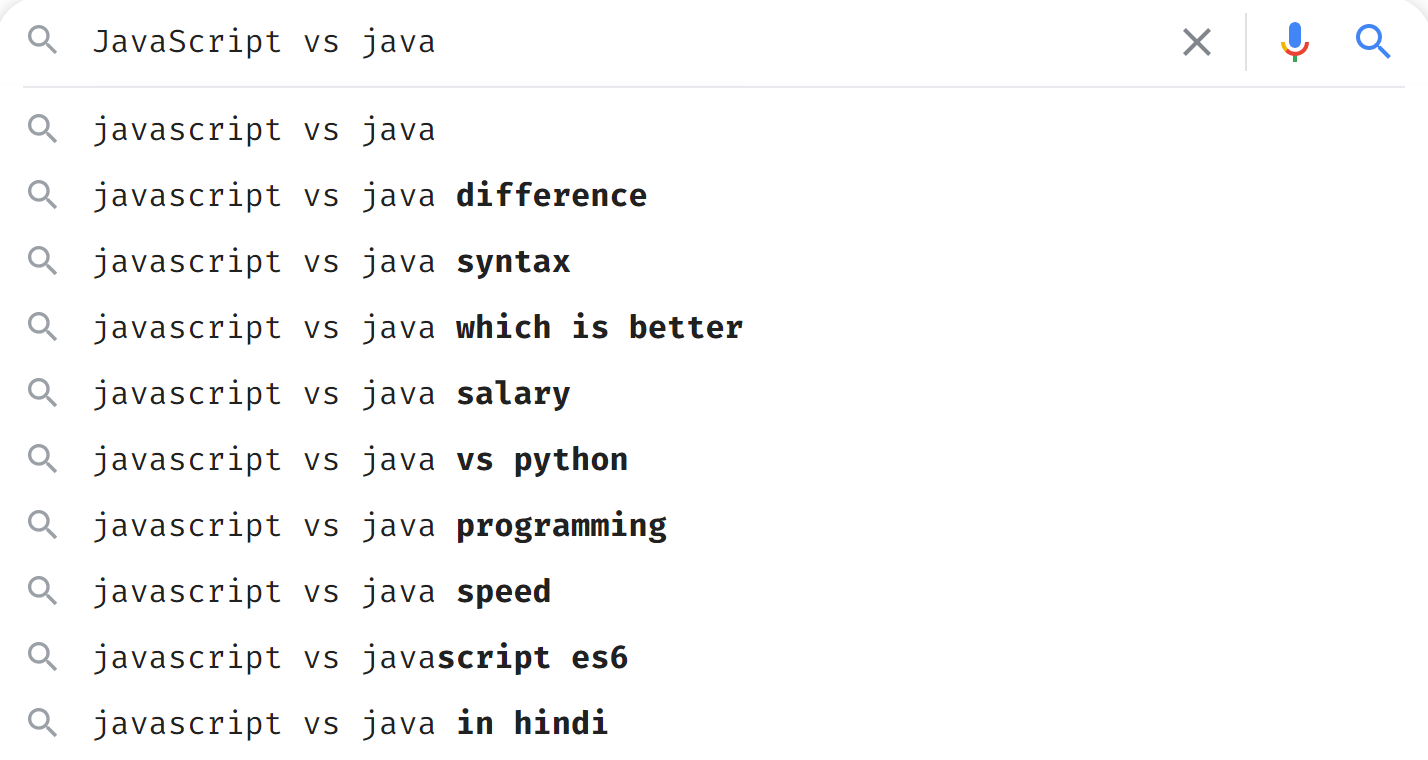The height and width of the screenshot is (760, 1428).
Task: Select 'javascript vs java which is better'
Action: 714,327
